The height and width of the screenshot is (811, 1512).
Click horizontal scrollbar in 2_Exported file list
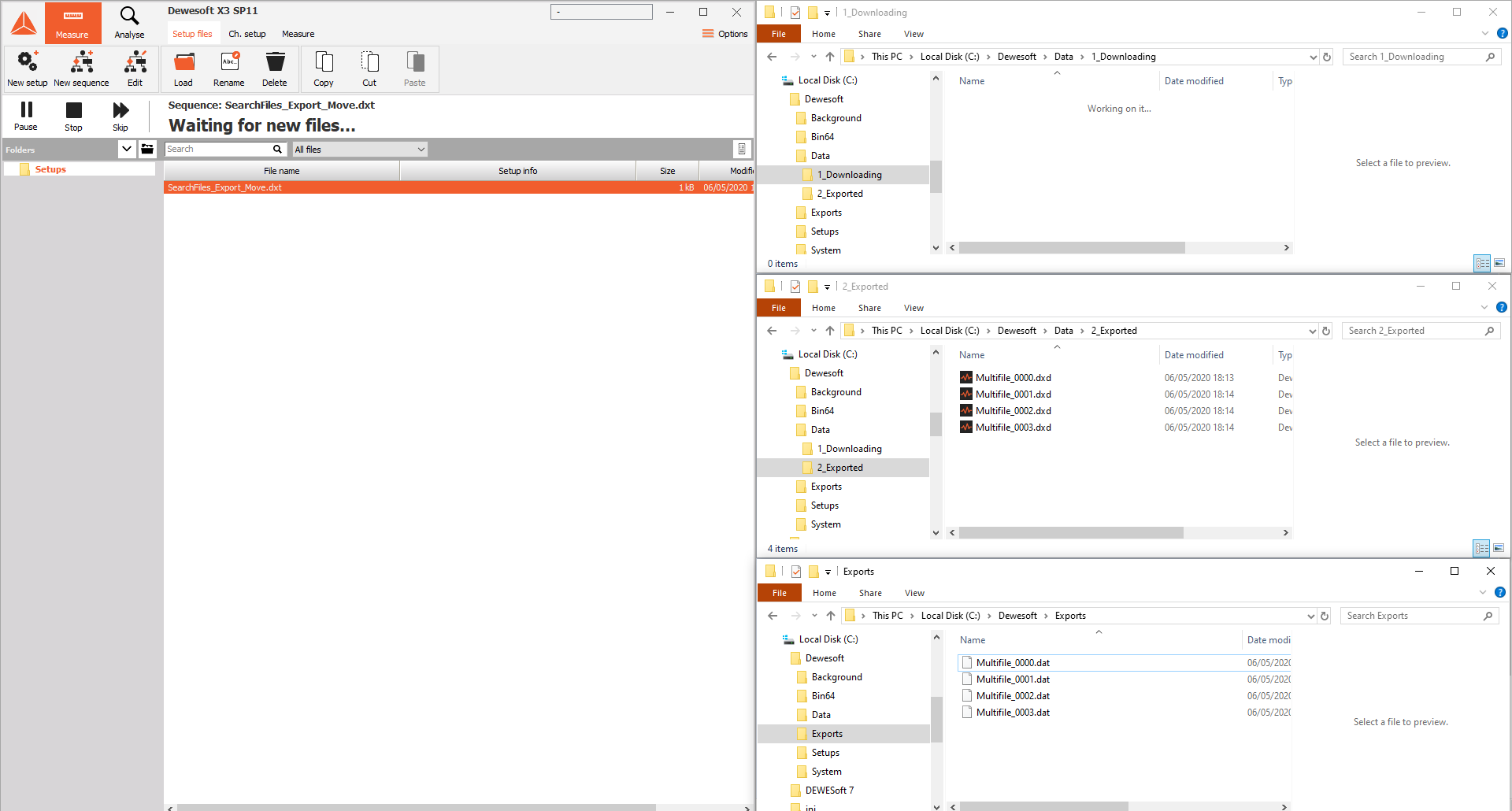tap(1071, 533)
